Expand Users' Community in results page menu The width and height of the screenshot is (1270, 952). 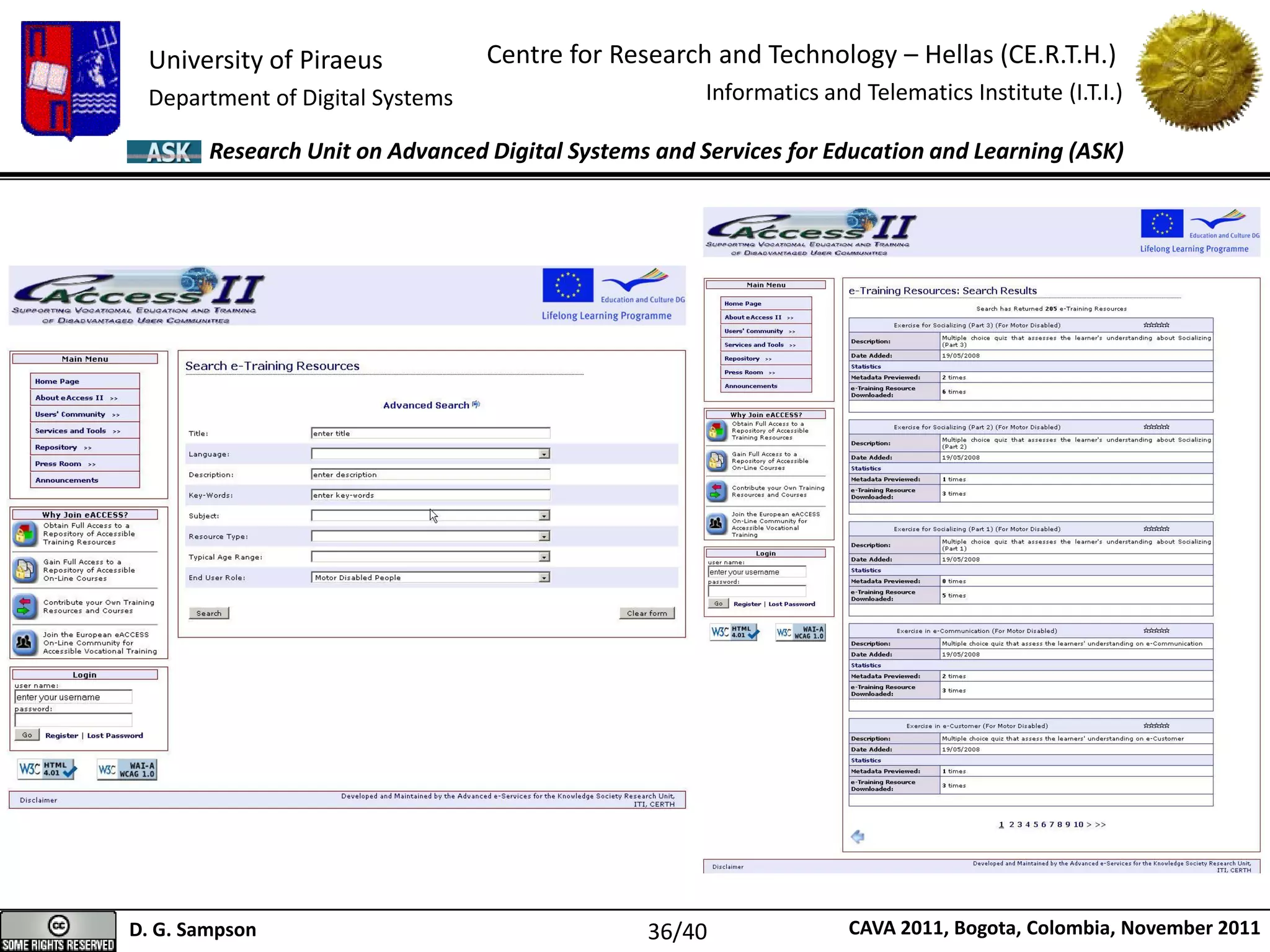(766, 331)
